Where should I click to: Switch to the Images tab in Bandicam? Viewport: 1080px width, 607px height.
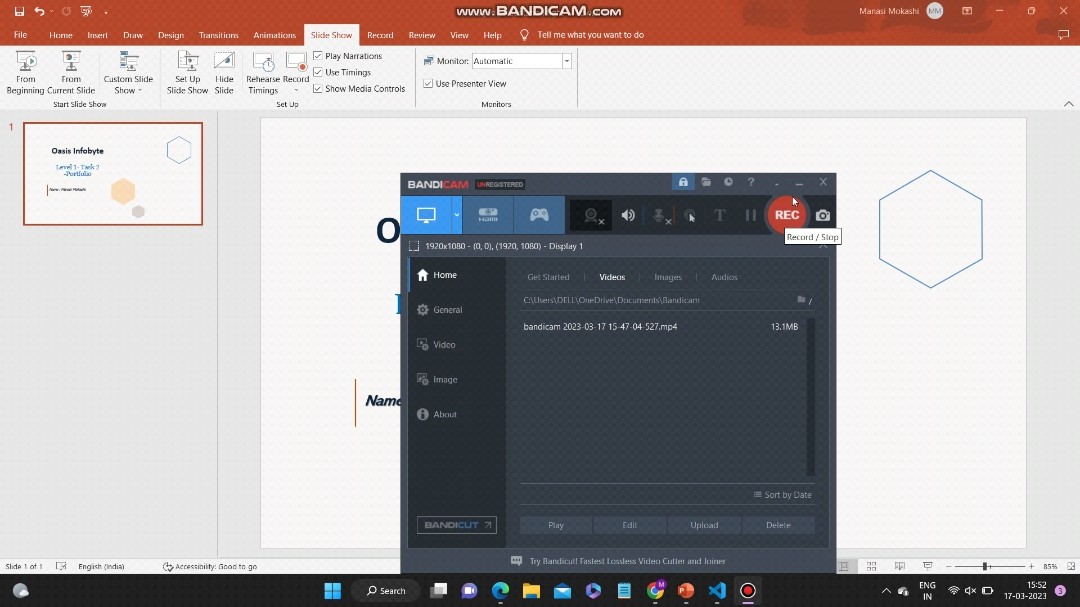pyautogui.click(x=667, y=277)
